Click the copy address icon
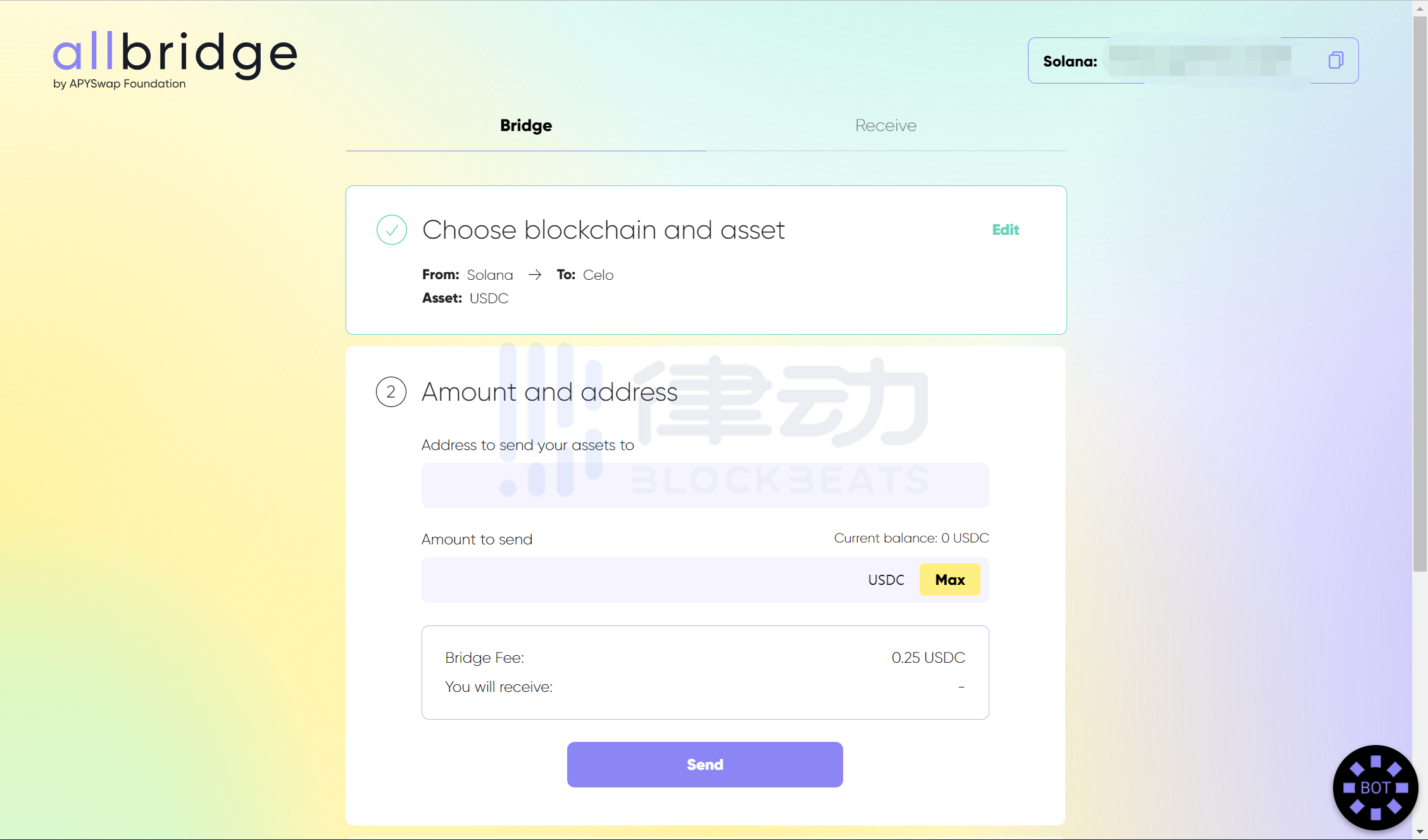The image size is (1428, 840). [x=1335, y=60]
